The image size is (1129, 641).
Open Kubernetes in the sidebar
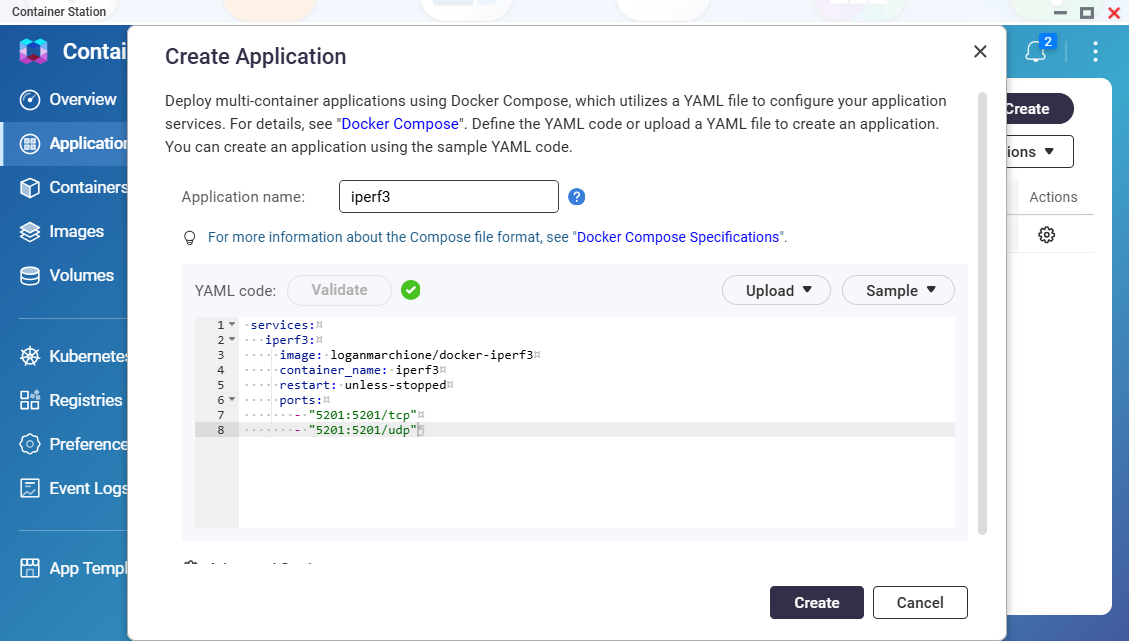click(x=64, y=356)
